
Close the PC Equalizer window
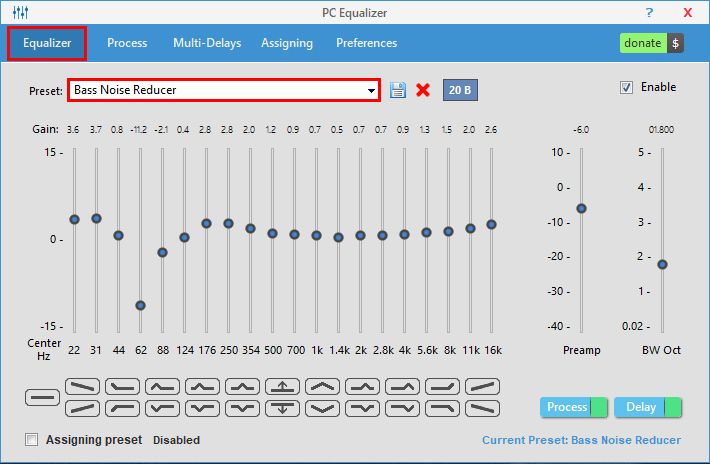[x=687, y=13]
